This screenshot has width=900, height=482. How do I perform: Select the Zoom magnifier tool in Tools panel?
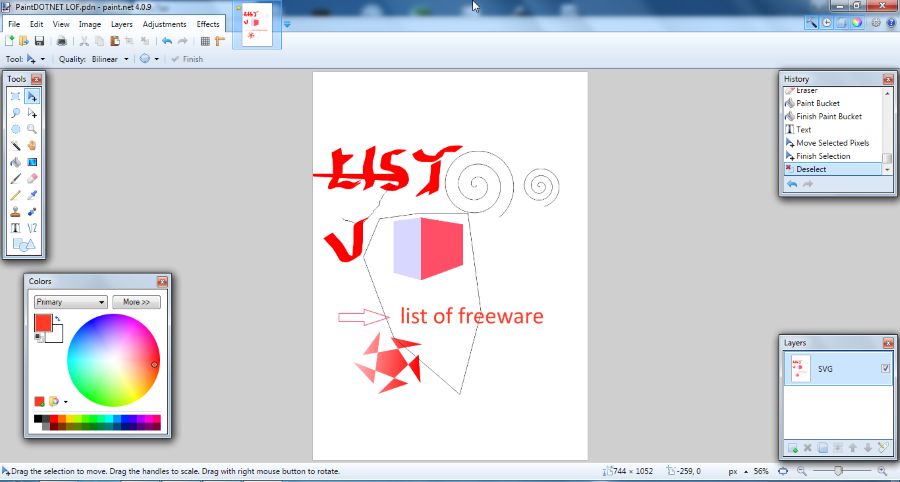[x=32, y=129]
